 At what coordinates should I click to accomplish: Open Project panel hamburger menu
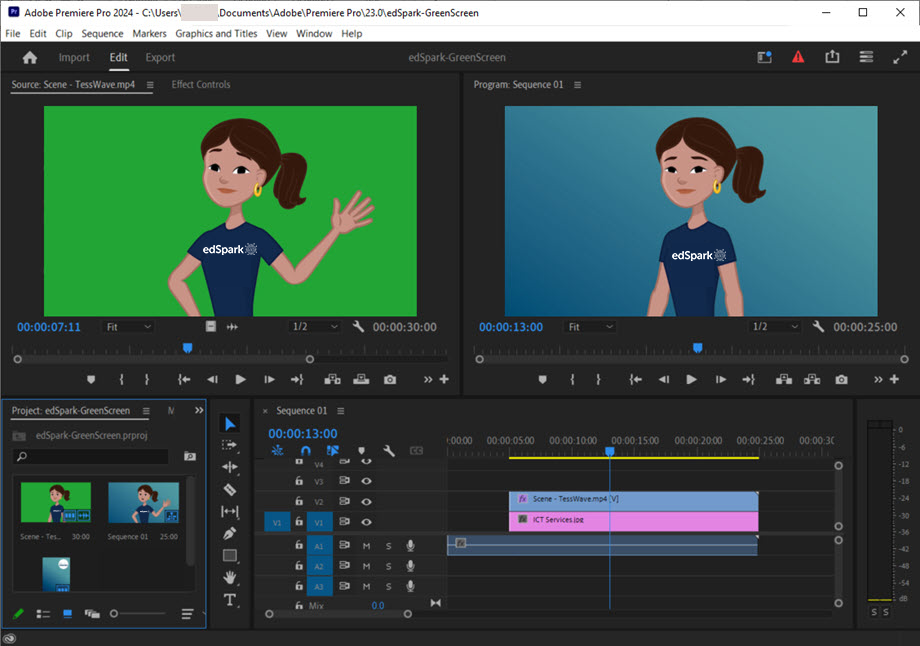(x=146, y=411)
